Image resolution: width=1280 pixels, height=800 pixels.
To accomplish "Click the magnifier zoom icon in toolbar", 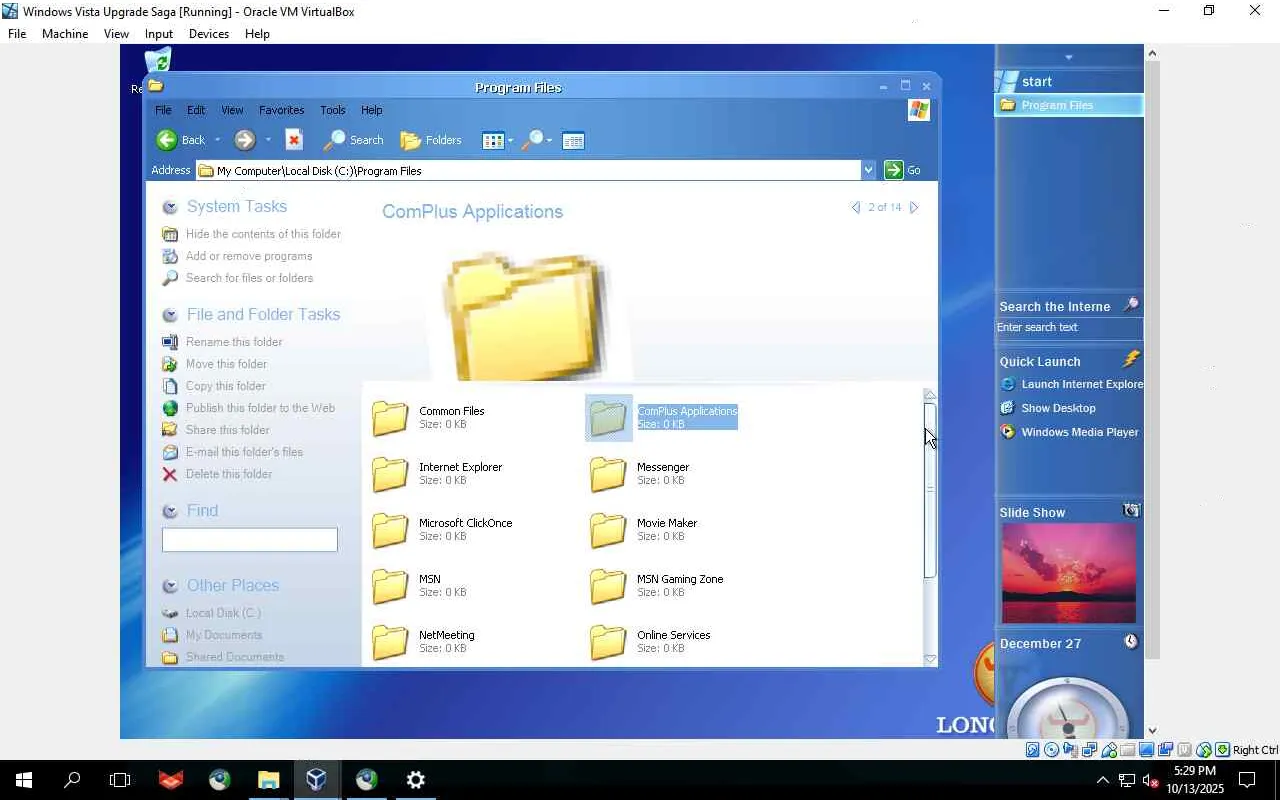I will 533,140.
